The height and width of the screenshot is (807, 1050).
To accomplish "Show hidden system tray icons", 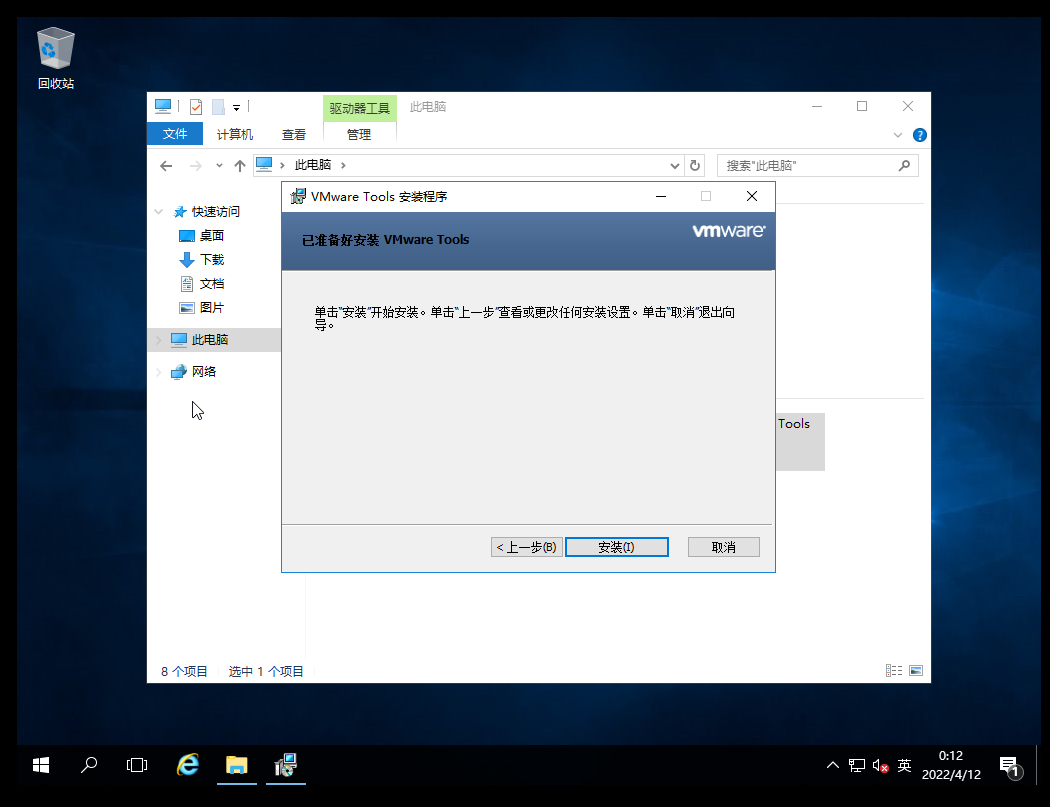I will [x=832, y=765].
